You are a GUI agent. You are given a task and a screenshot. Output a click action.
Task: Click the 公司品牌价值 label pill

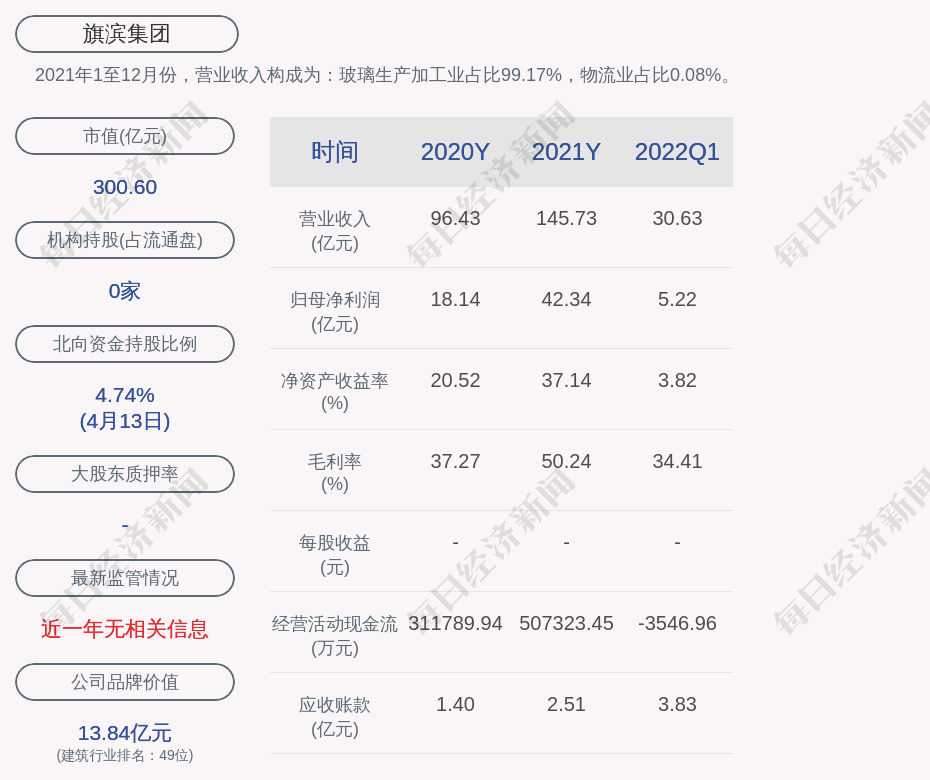125,682
